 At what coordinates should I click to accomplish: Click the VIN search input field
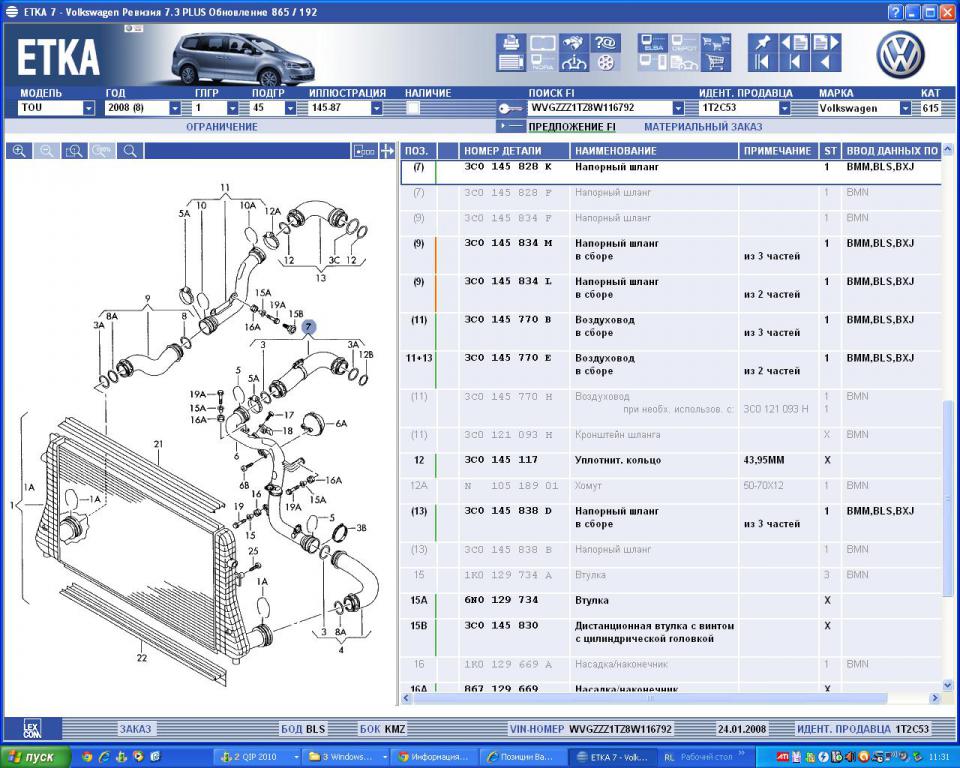[599, 108]
